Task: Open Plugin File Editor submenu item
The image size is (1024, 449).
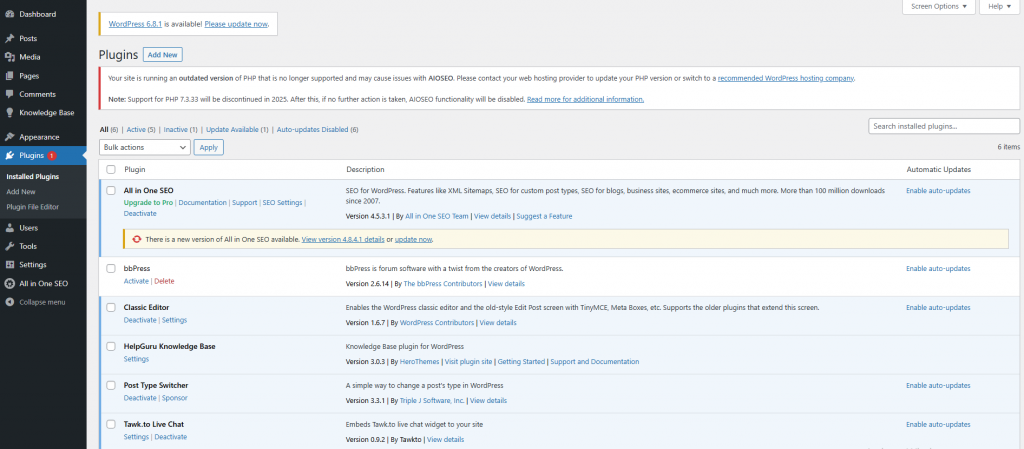Action: pos(33,207)
